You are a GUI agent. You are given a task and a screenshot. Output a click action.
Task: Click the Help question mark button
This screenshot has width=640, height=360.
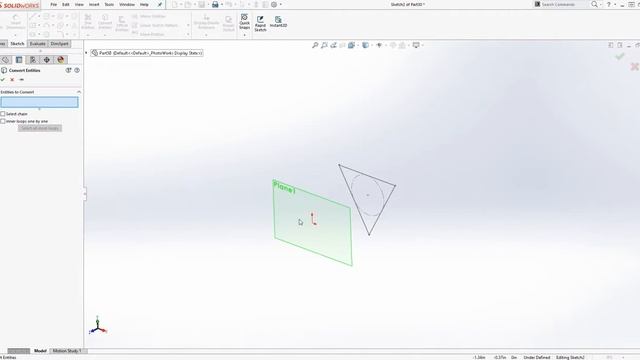coord(608,4)
